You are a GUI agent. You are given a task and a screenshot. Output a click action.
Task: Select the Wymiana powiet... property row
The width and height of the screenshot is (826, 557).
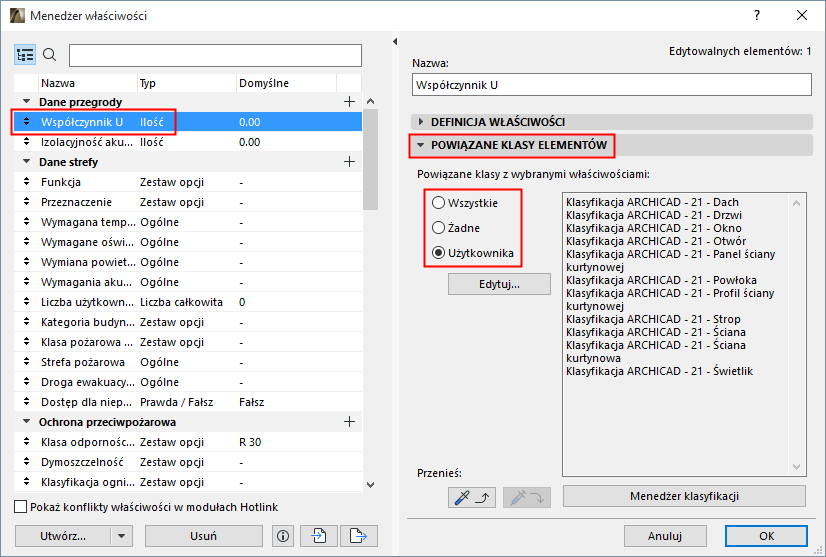coord(188,262)
